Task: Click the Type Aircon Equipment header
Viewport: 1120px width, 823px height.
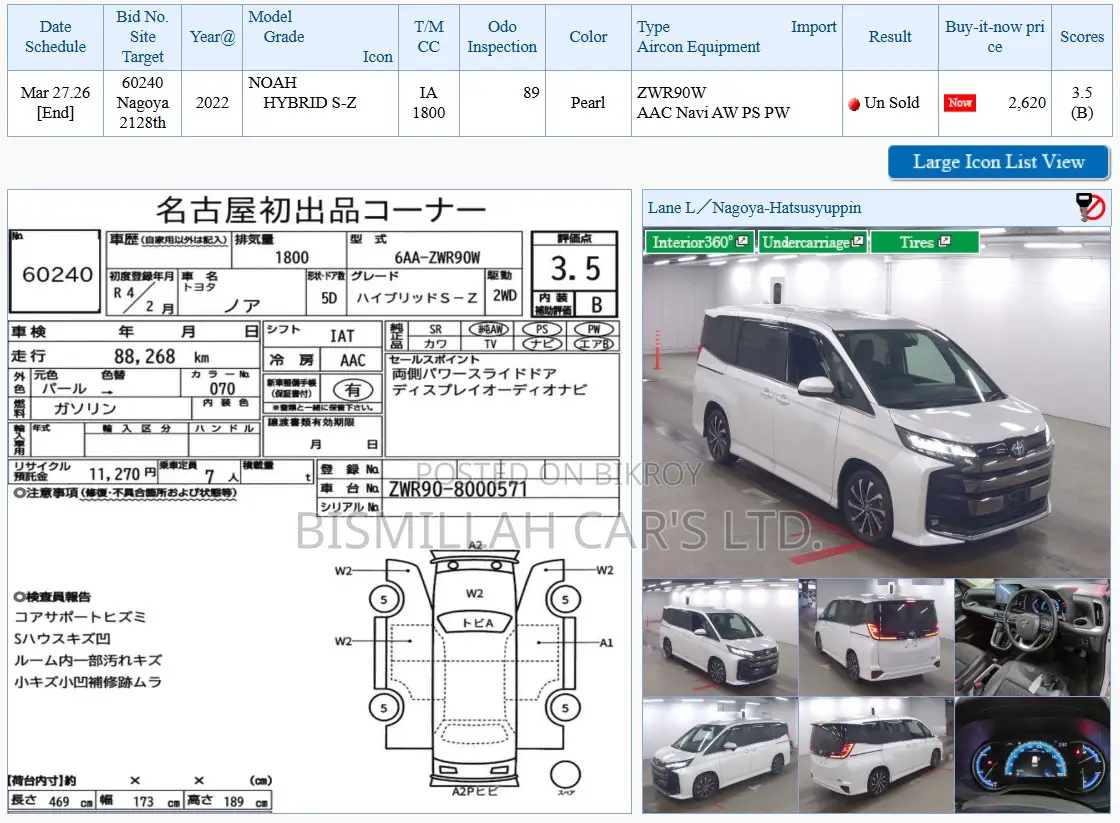Action: coord(736,36)
